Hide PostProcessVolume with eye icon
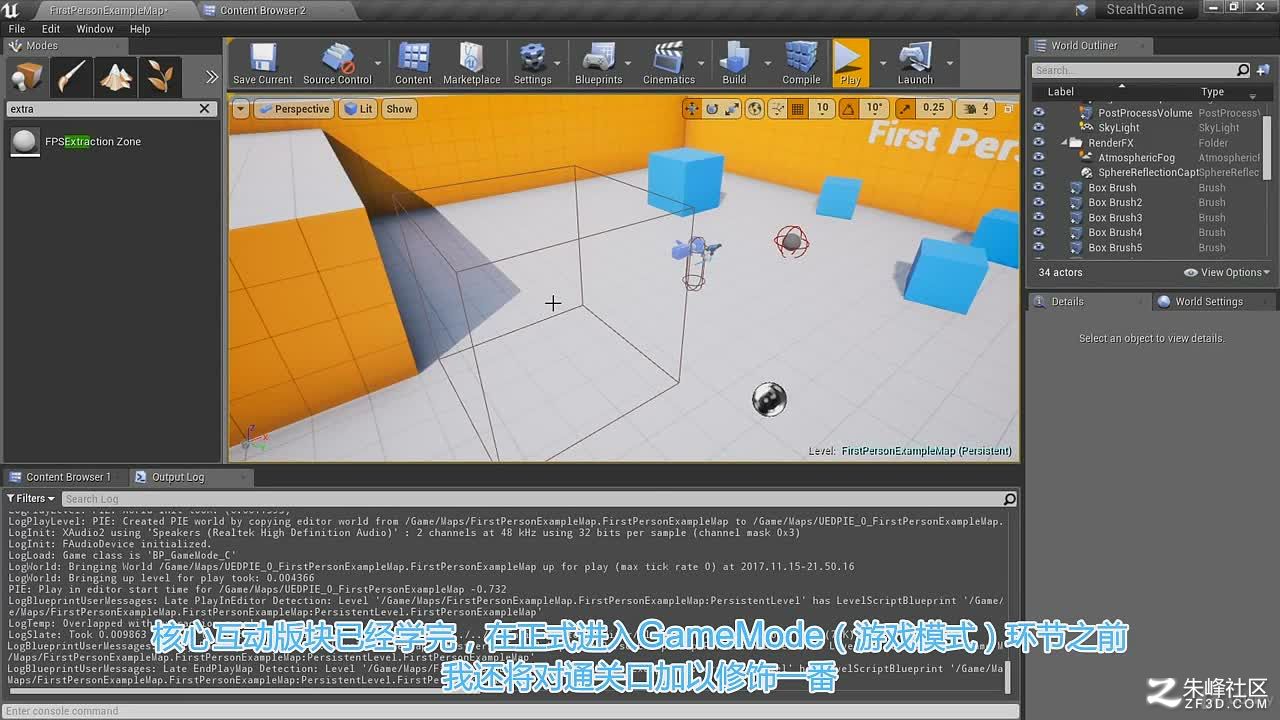 1039,113
